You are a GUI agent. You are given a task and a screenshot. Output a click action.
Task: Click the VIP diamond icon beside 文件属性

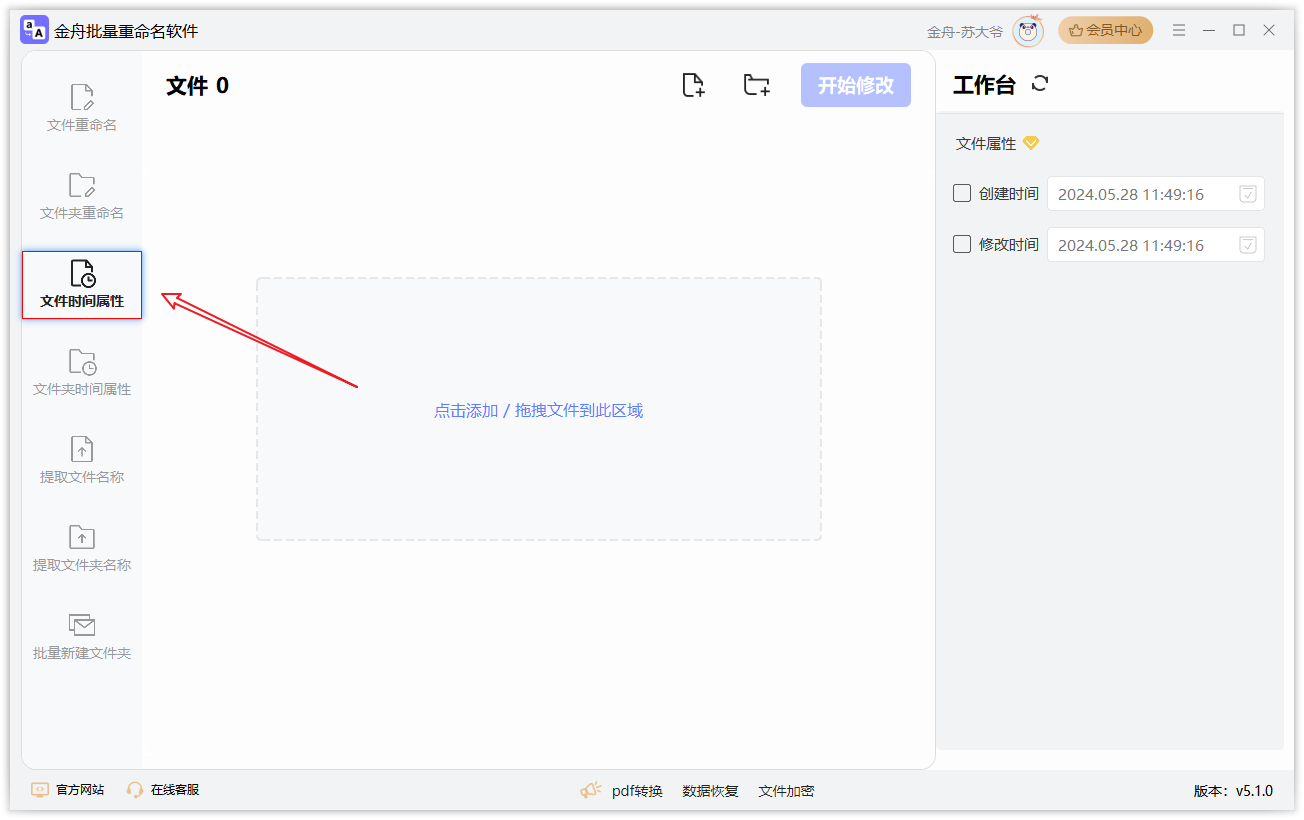point(1031,143)
